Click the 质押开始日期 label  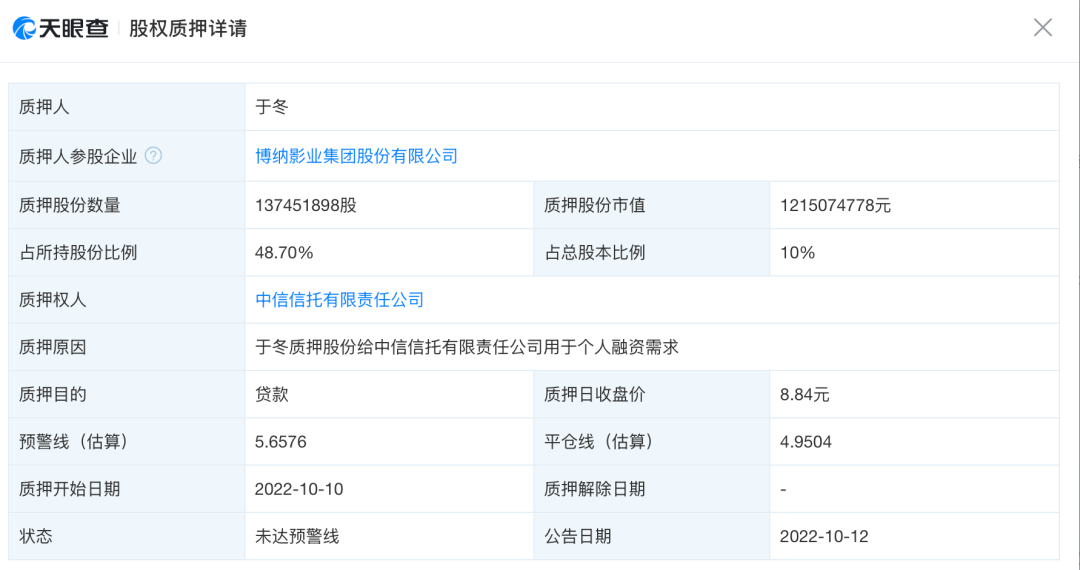pyautogui.click(x=70, y=489)
